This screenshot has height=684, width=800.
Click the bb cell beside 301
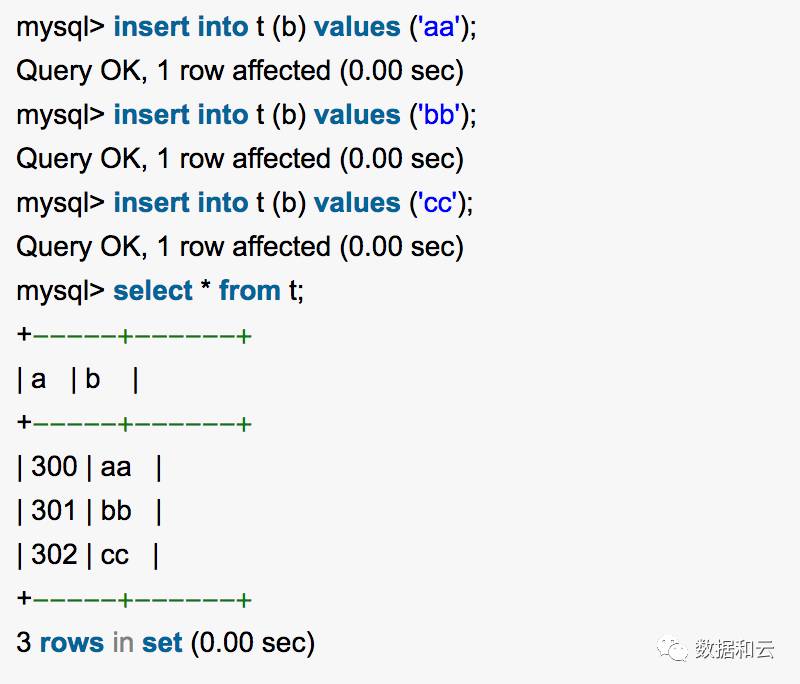[x=116, y=511]
